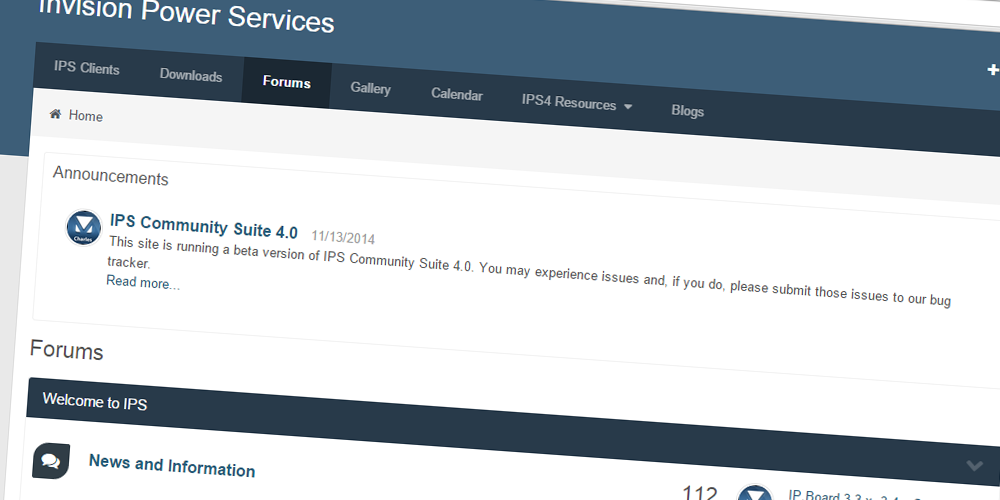Click the announcement date 11/13/2014
This screenshot has width=1000, height=500.
coord(343,237)
